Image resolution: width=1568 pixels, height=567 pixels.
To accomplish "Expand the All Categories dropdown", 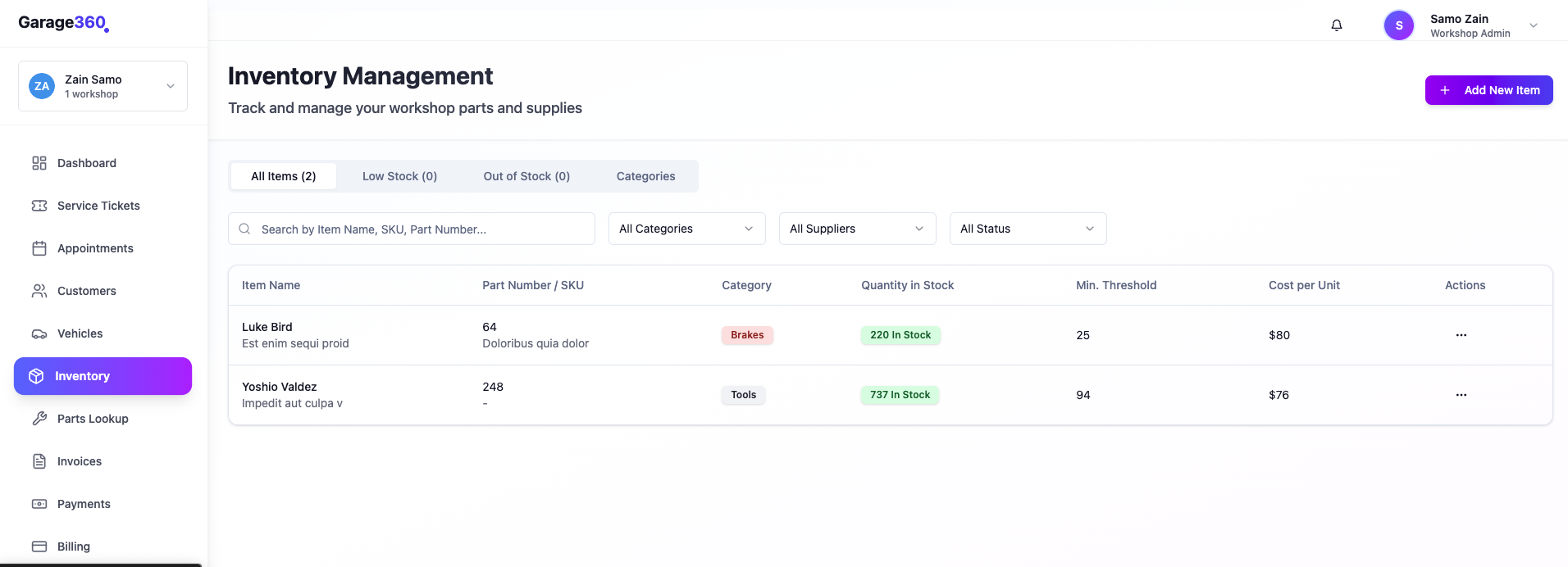I will point(686,229).
